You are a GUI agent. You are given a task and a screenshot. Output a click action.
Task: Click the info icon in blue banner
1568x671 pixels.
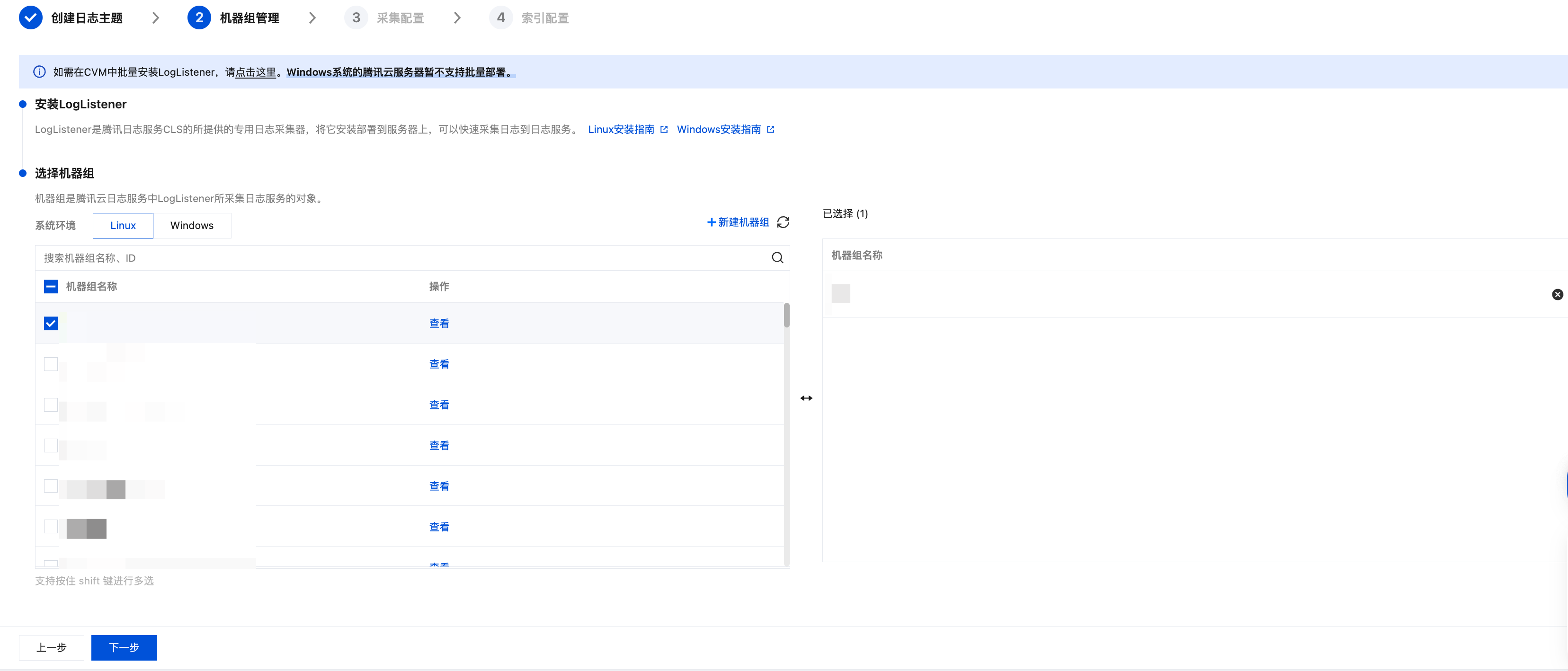point(39,72)
